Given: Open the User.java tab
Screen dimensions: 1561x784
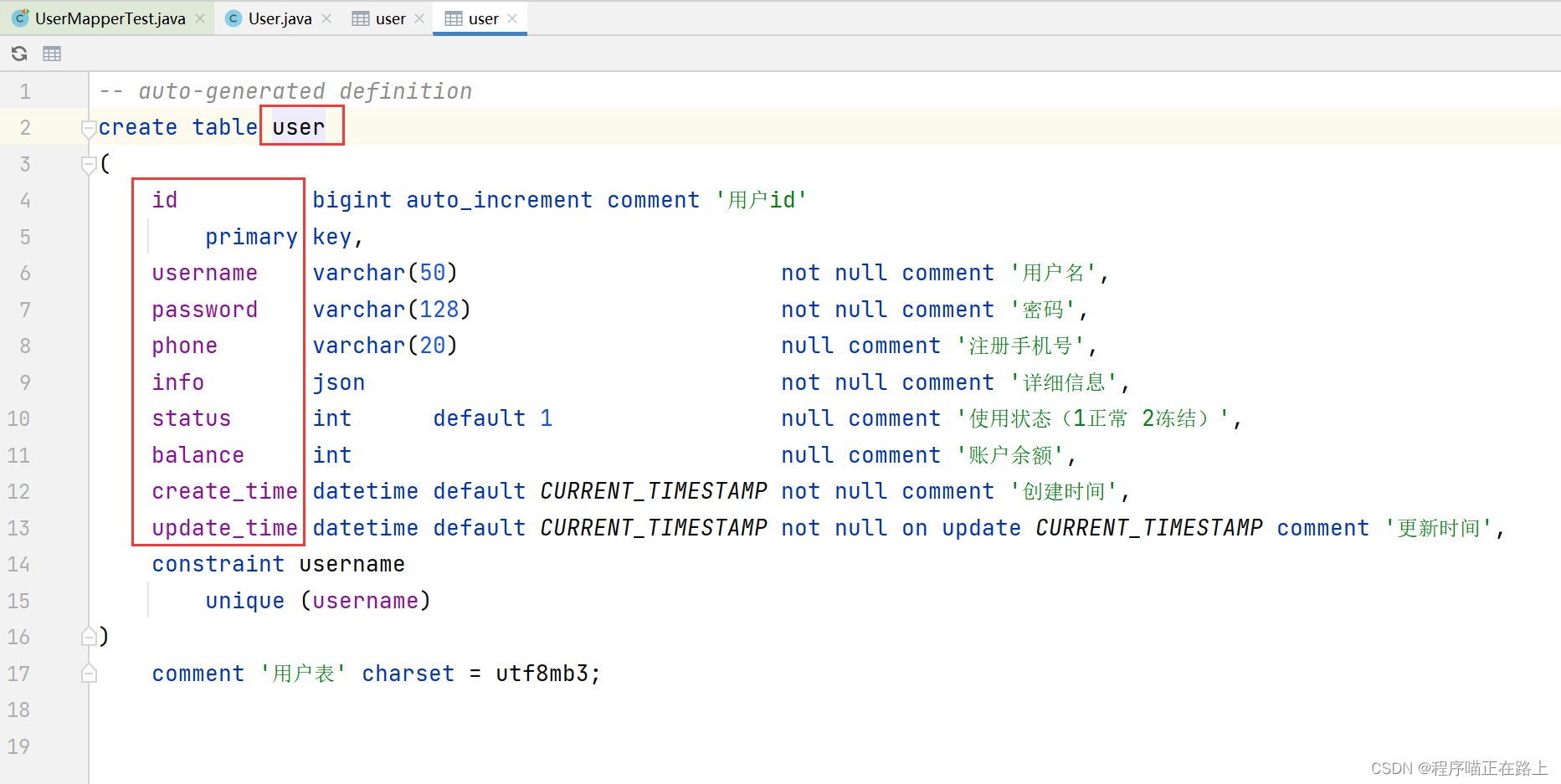Looking at the screenshot, I should pyautogui.click(x=280, y=18).
